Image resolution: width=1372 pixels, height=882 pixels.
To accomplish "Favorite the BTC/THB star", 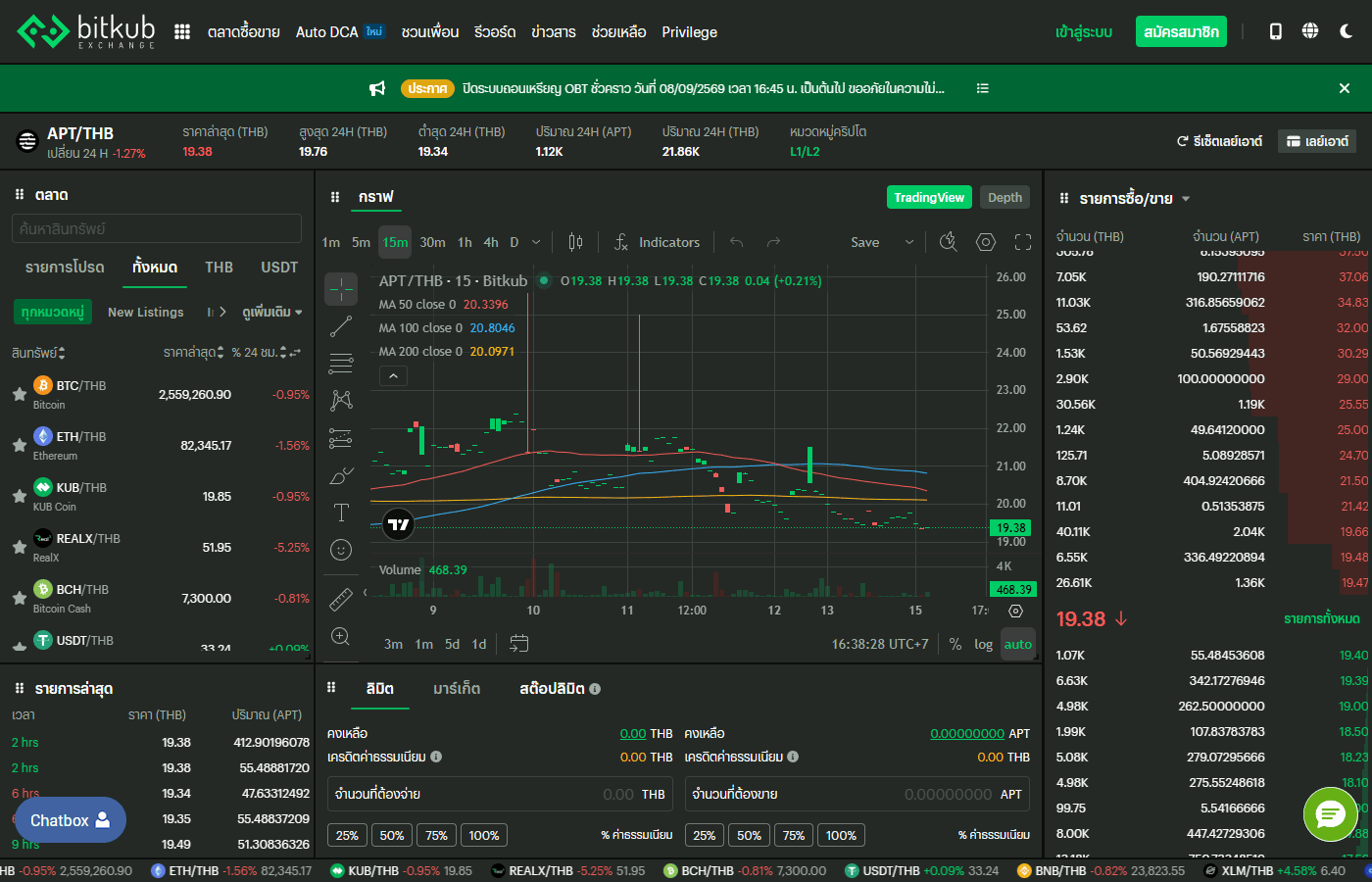I will click(x=19, y=394).
